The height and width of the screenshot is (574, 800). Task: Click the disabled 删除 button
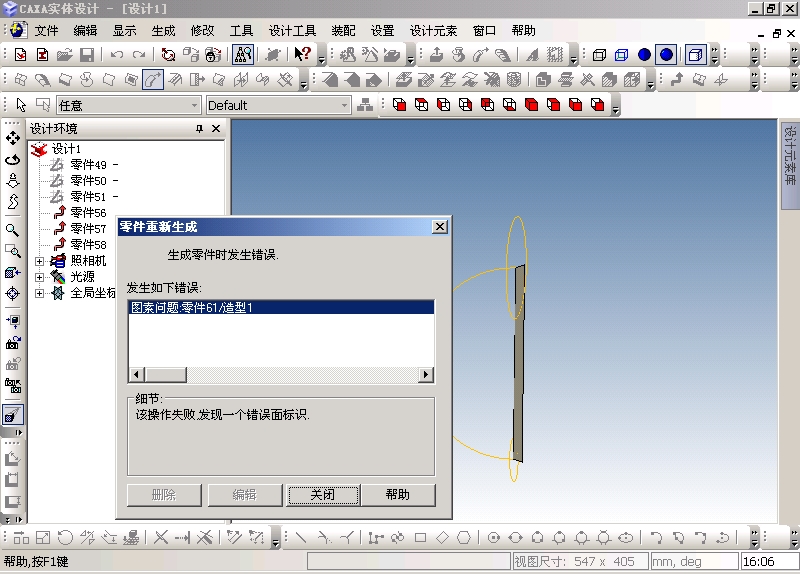[164, 494]
